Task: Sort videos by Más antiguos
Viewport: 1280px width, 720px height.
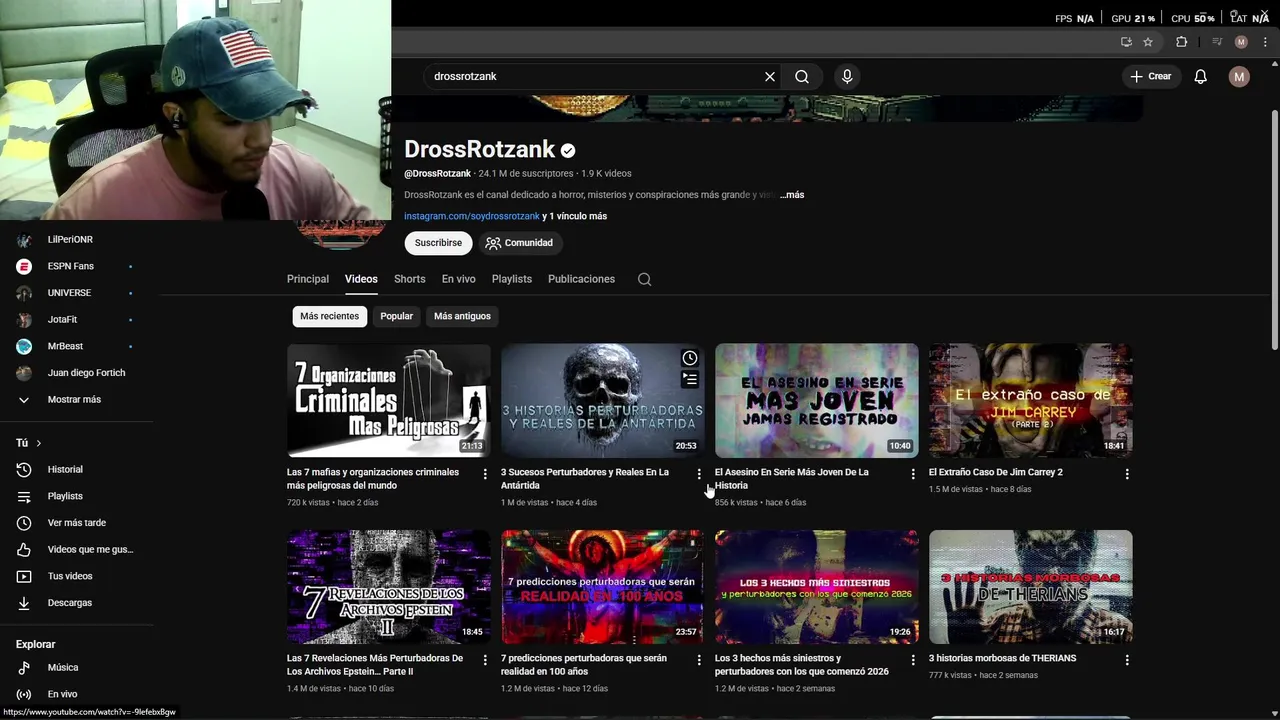Action: 462,316
